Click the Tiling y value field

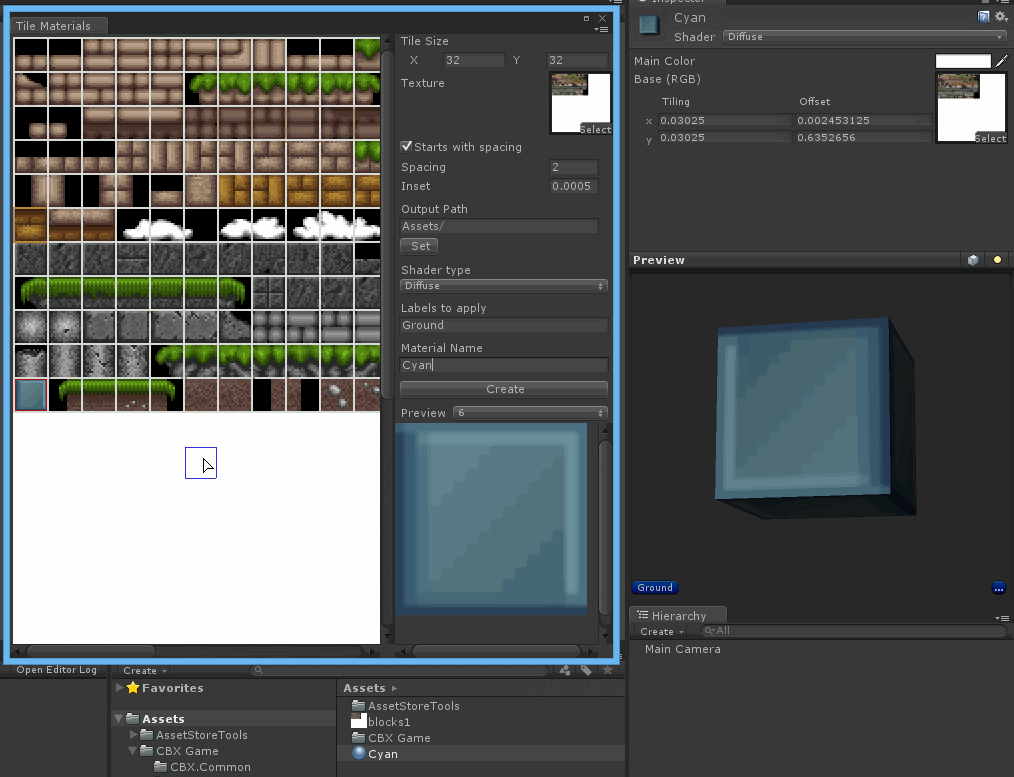(724, 138)
